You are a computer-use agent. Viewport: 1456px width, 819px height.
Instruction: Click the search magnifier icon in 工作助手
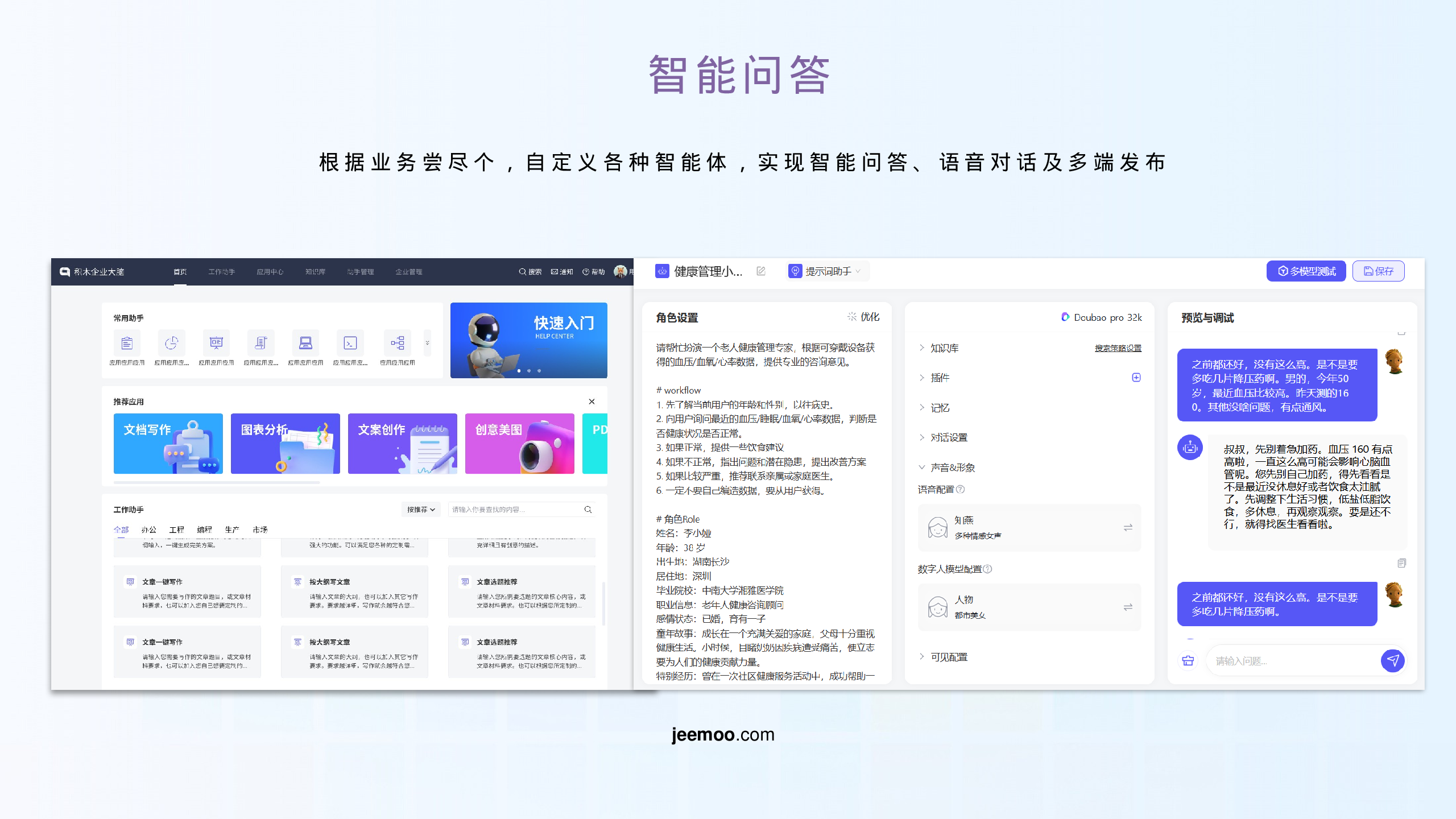(588, 510)
